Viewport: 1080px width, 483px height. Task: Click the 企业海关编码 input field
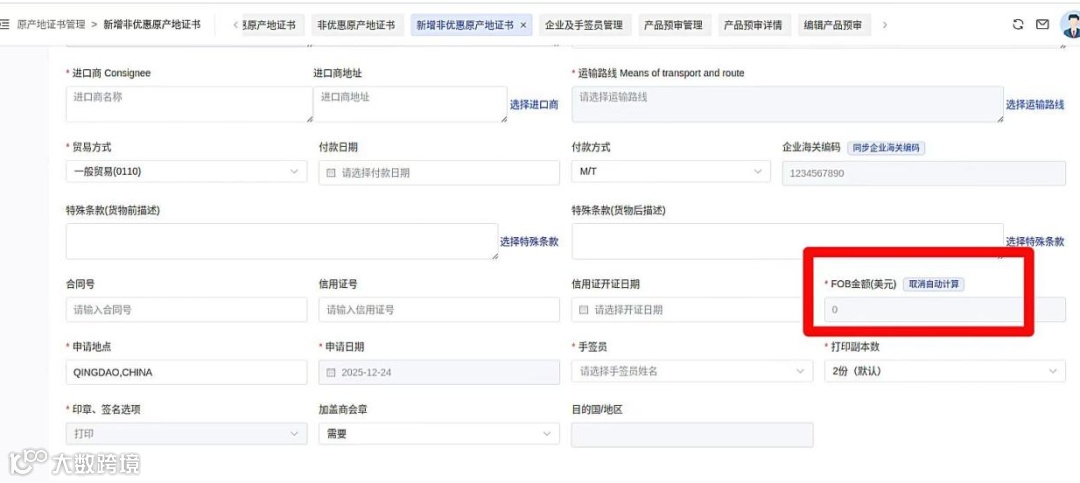click(924, 174)
